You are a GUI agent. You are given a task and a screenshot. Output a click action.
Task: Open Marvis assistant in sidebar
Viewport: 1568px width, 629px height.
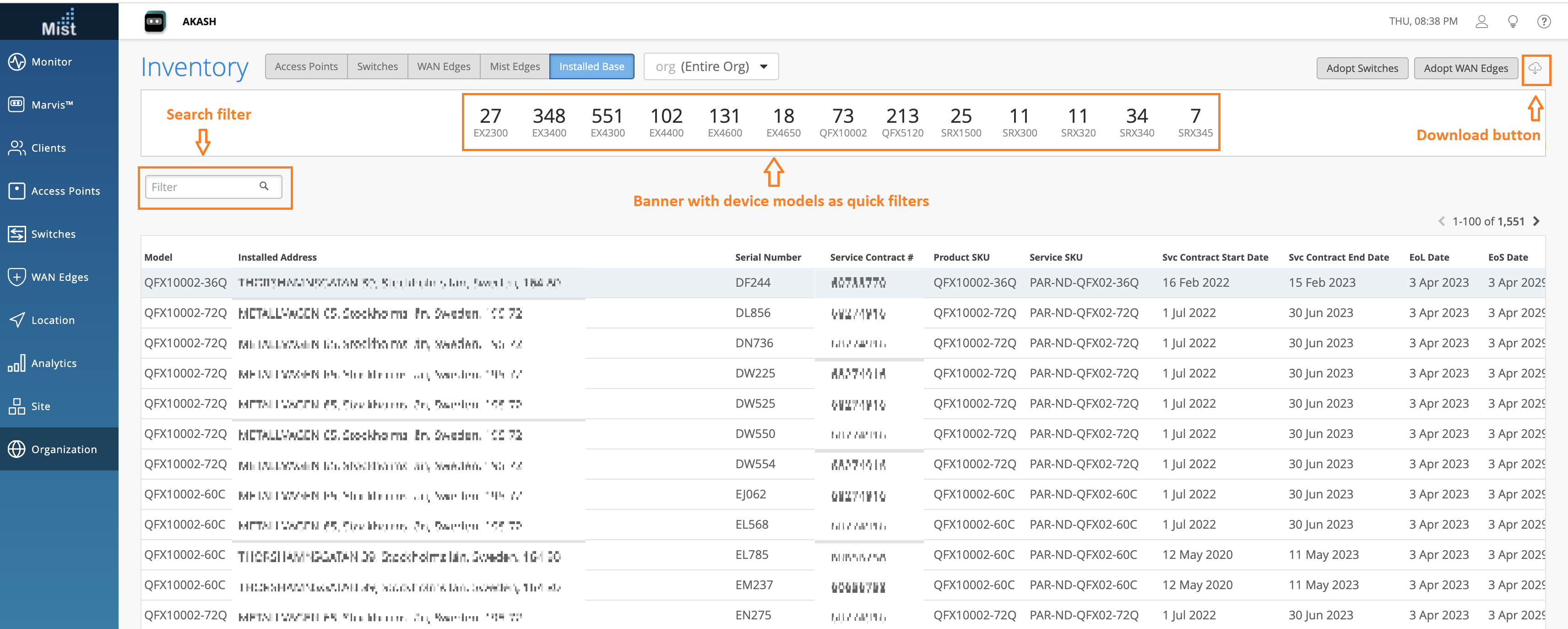point(51,105)
